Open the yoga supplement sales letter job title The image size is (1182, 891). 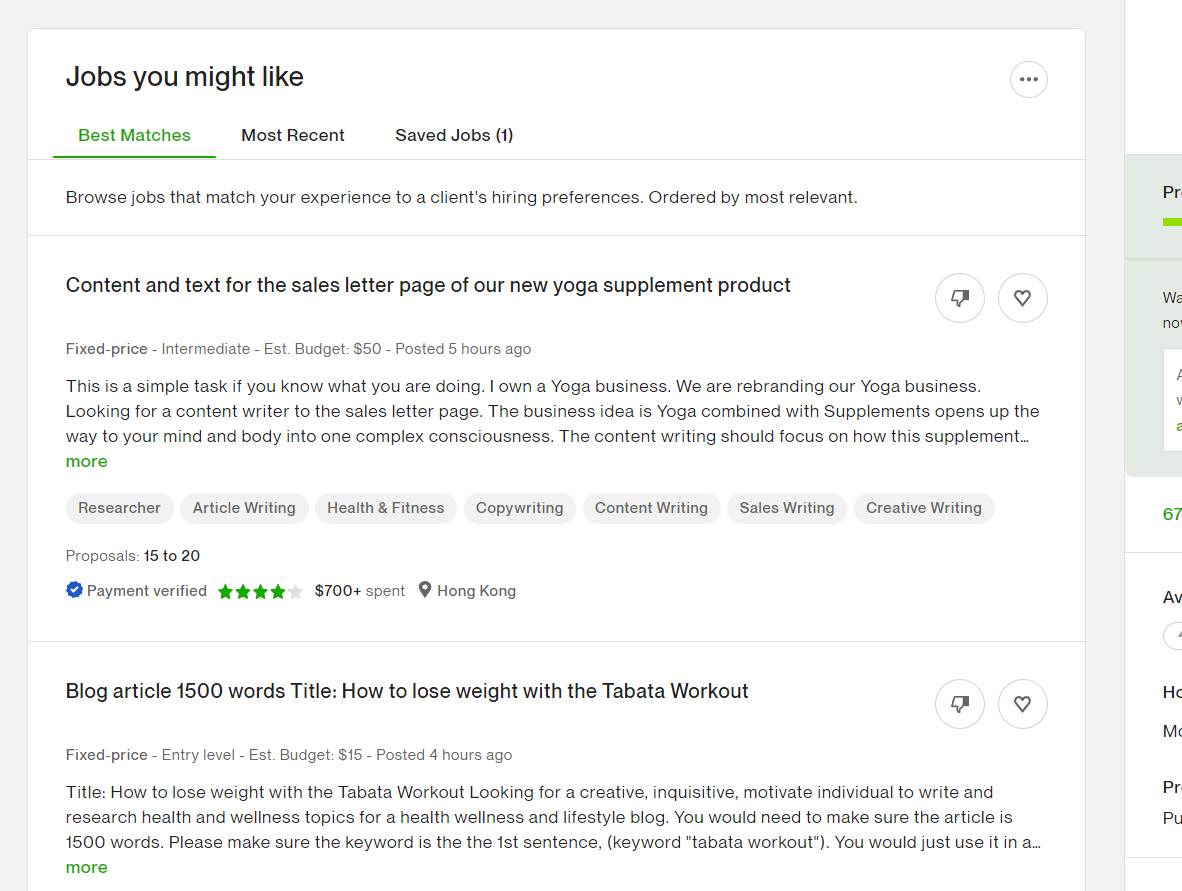[x=428, y=285]
